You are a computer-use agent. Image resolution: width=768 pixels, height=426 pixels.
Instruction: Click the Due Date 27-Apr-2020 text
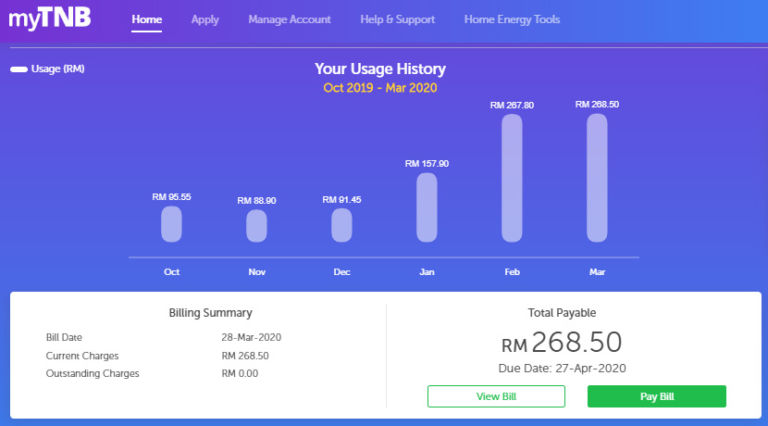coord(561,368)
